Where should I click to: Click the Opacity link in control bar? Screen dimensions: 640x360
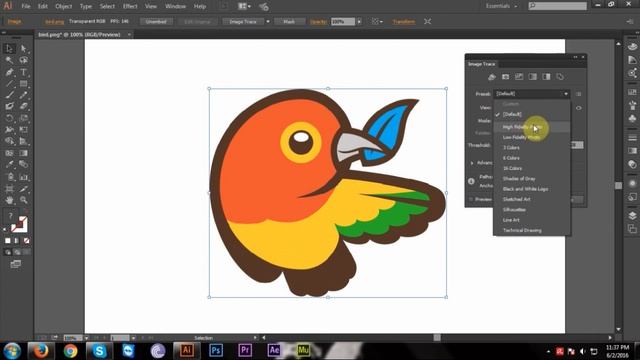tap(318, 21)
